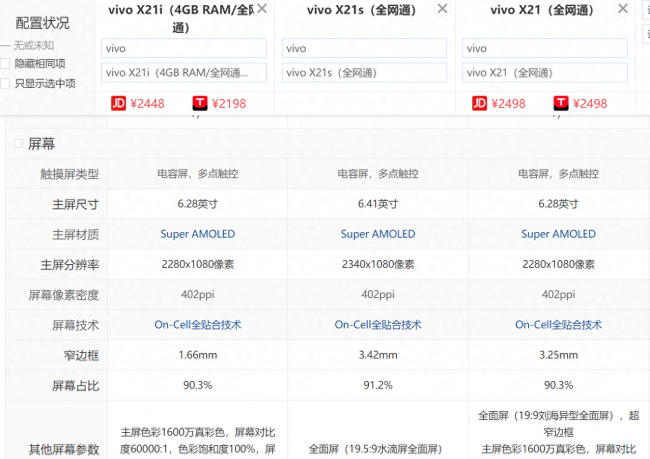This screenshot has height=459, width=650.
Task: Click the 3.42mm bezel value
Action: pos(378,355)
